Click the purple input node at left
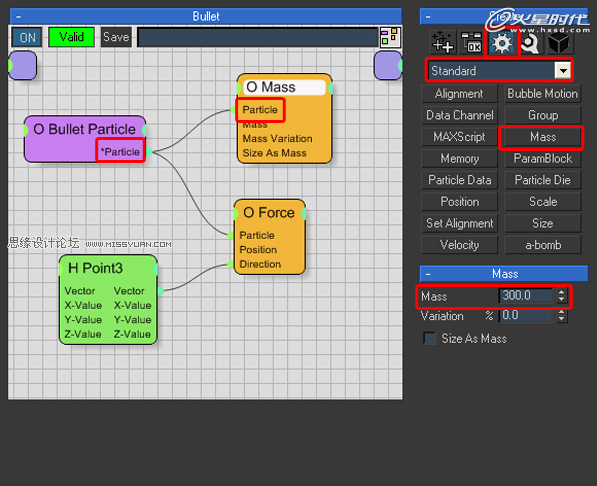This screenshot has height=486, width=597. point(22,66)
